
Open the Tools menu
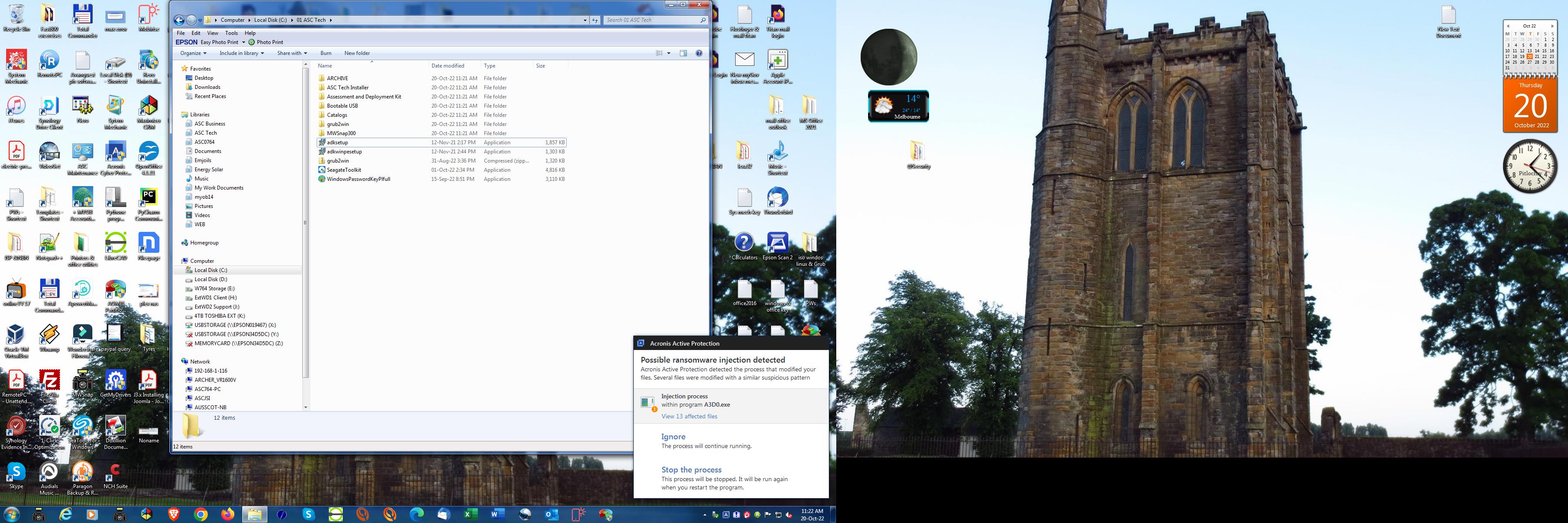(231, 33)
